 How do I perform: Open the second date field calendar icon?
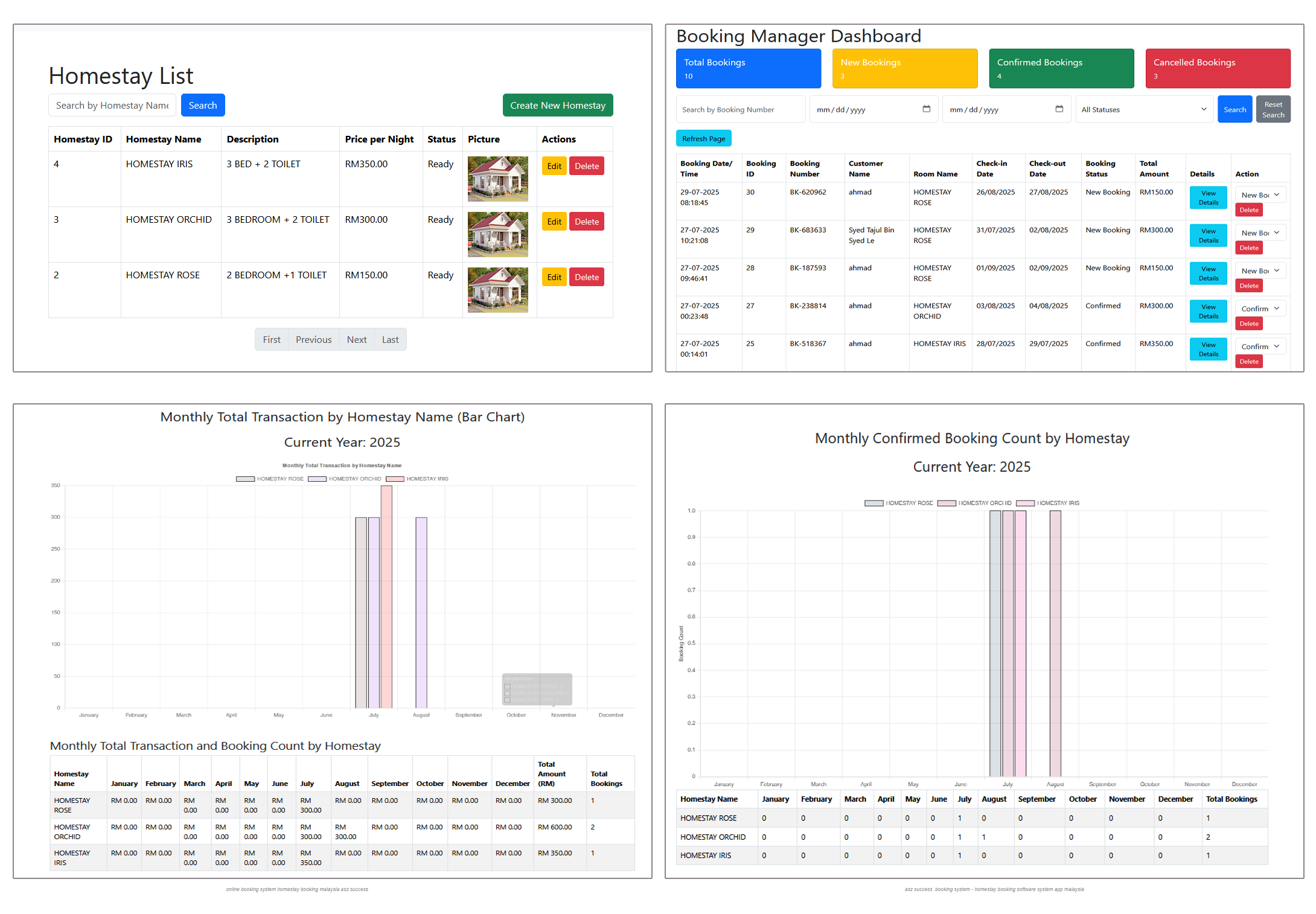point(1059,109)
